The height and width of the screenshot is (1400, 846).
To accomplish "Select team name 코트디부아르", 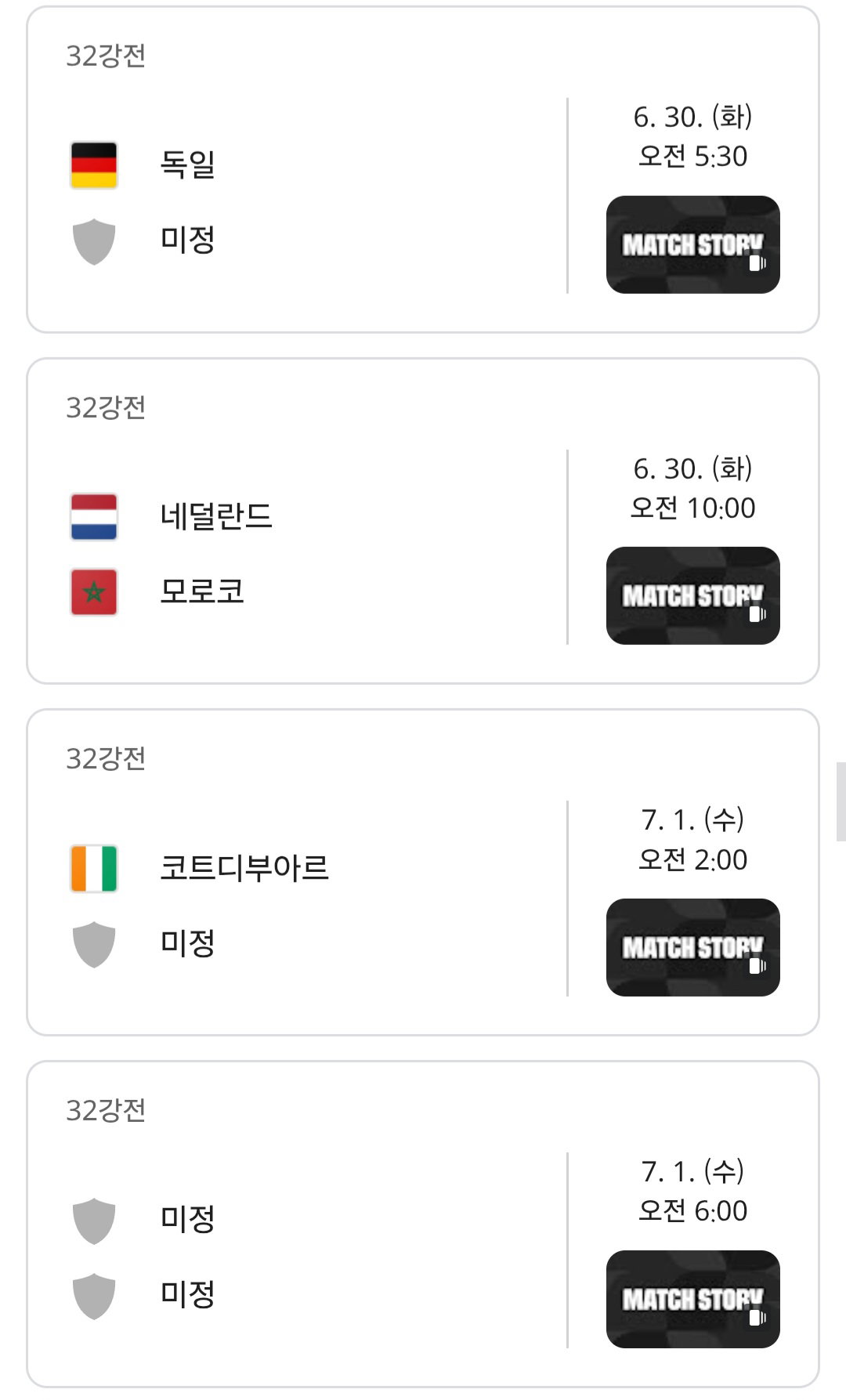I will [x=244, y=867].
